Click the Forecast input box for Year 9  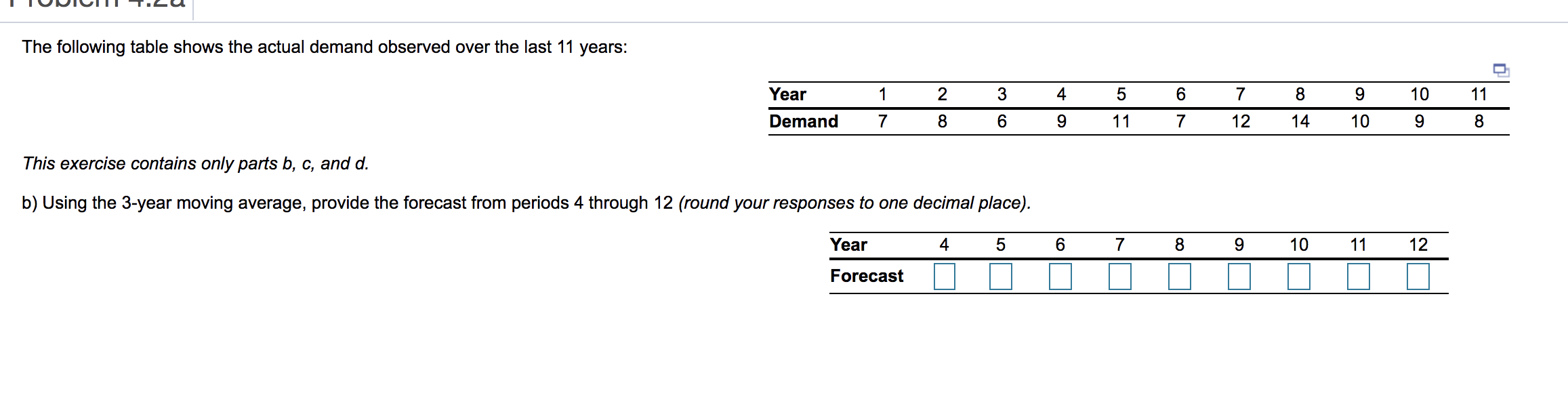tap(1239, 277)
